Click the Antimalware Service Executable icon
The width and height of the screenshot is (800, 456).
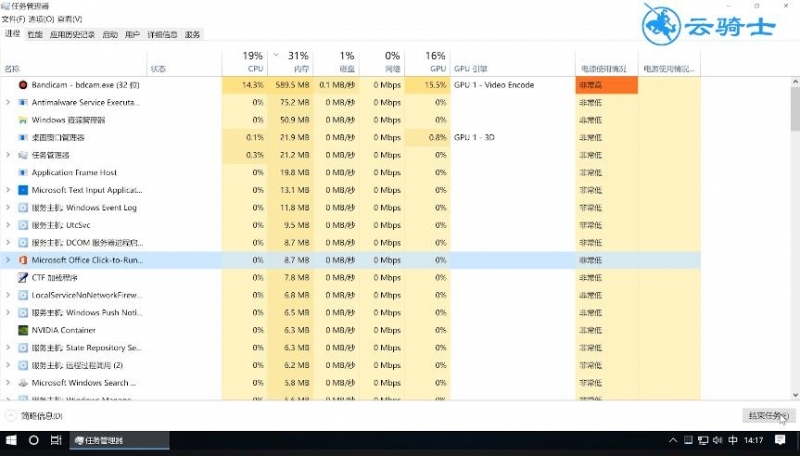[22, 103]
